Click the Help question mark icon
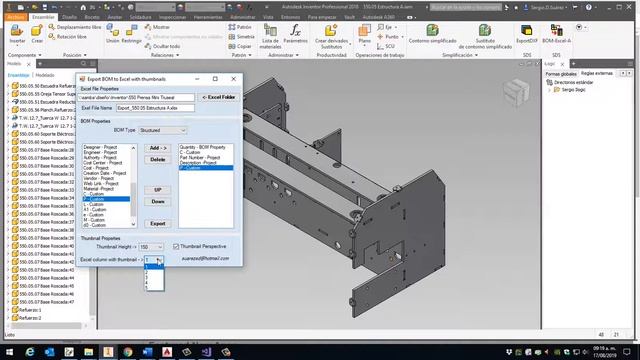The image size is (640, 360). pyautogui.click(x=589, y=7)
